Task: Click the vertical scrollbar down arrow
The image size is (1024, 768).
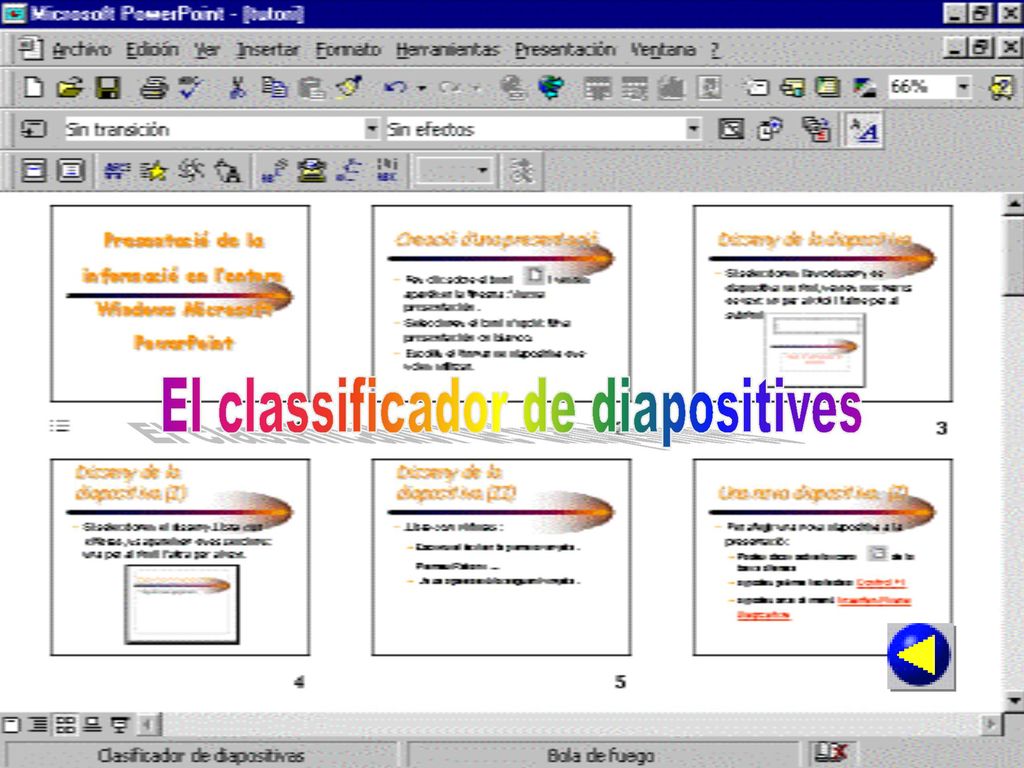Action: pos(1014,700)
